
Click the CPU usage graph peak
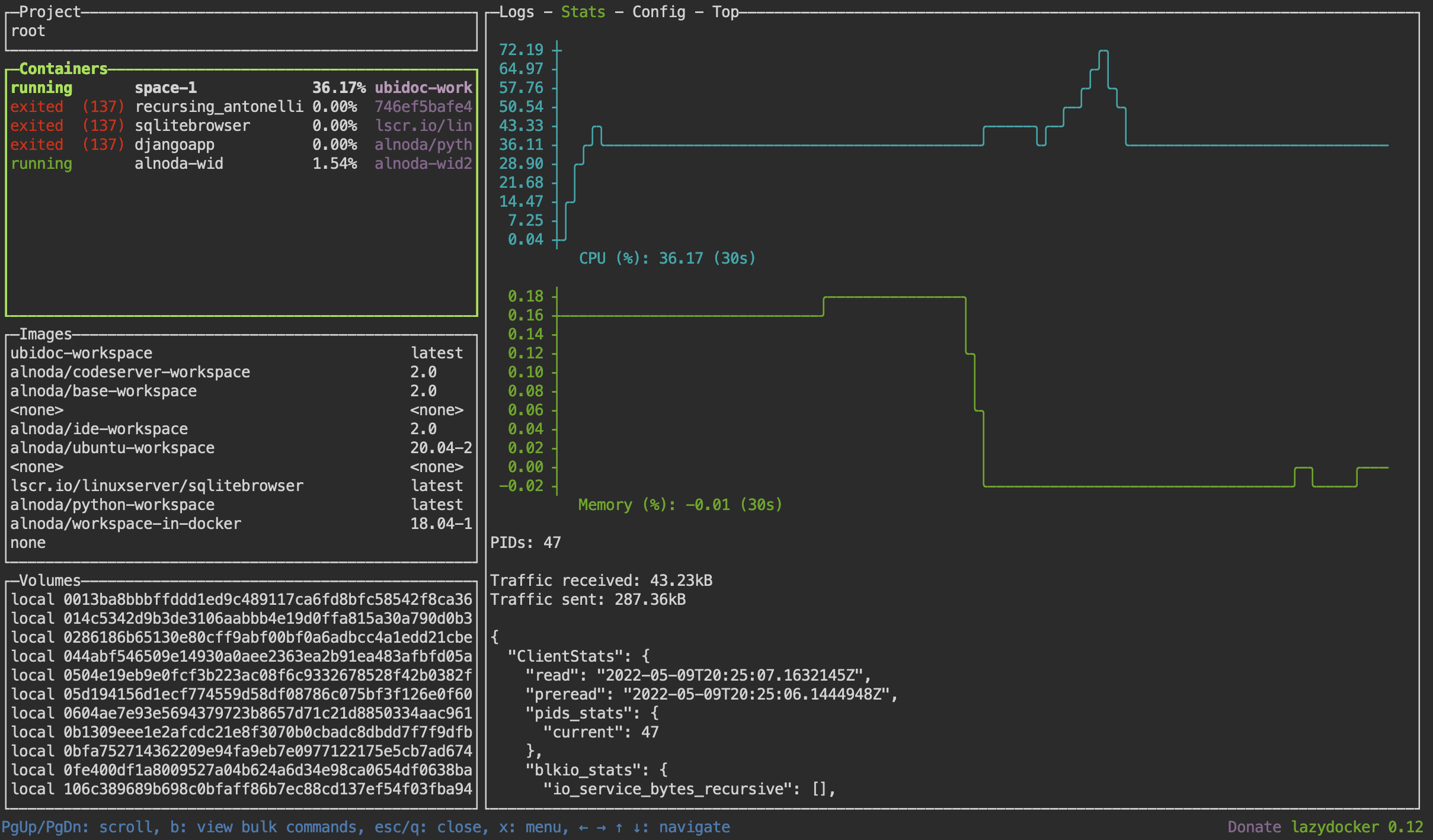(x=1103, y=52)
